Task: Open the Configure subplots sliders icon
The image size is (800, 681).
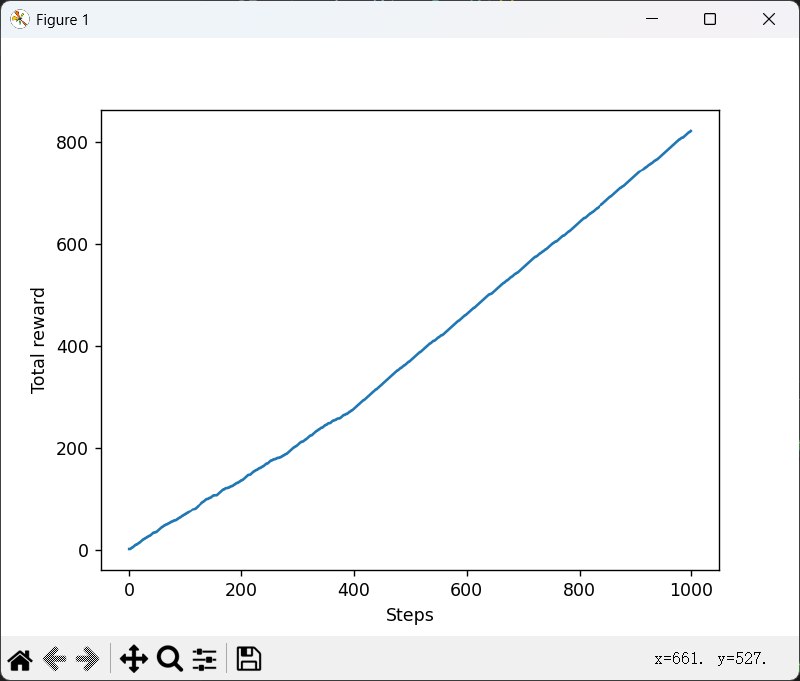Action: point(205,659)
